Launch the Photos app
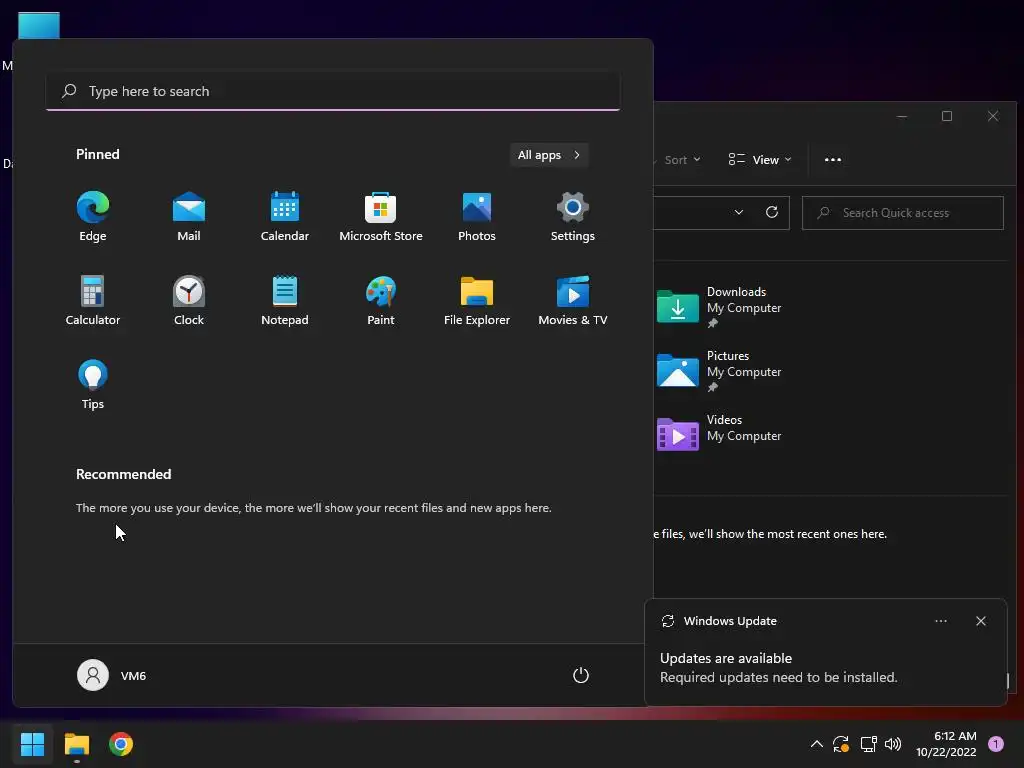The image size is (1024, 768). click(477, 217)
